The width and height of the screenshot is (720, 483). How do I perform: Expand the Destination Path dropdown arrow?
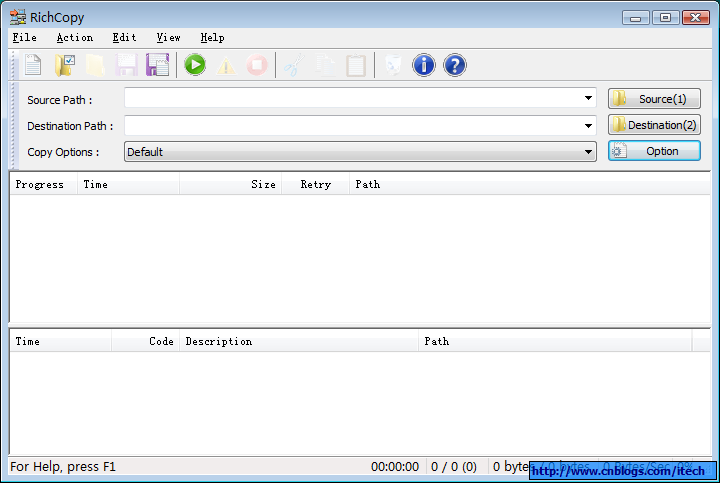point(588,126)
